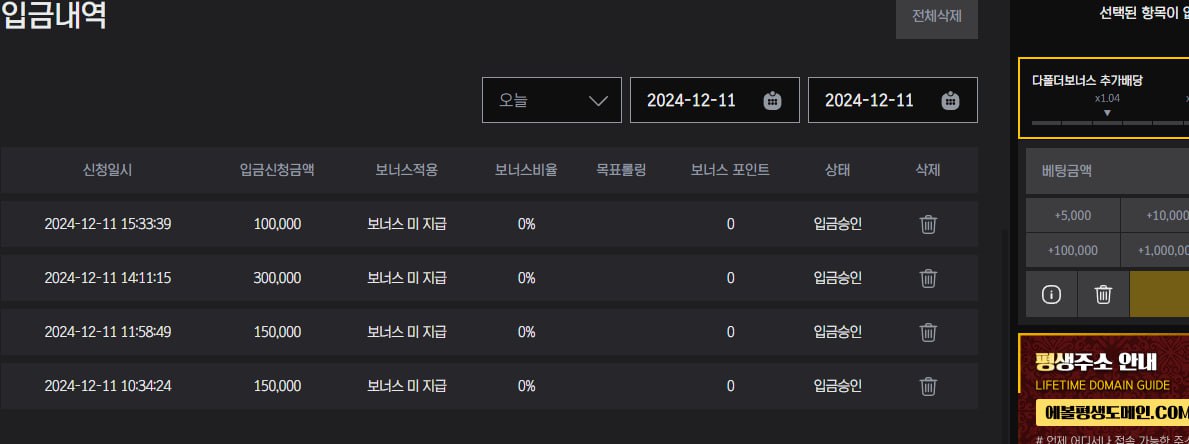Add +5,000 to bet amount
This screenshot has width=1189, height=444.
1073,215
